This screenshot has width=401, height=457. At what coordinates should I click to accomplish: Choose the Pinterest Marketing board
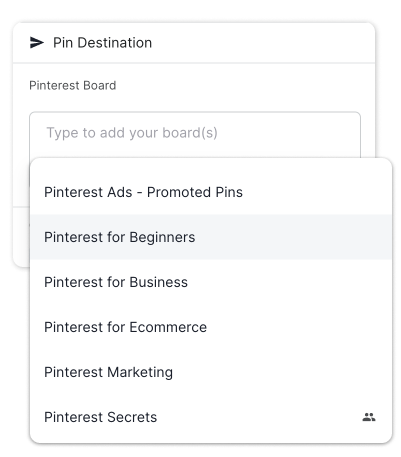coord(211,372)
